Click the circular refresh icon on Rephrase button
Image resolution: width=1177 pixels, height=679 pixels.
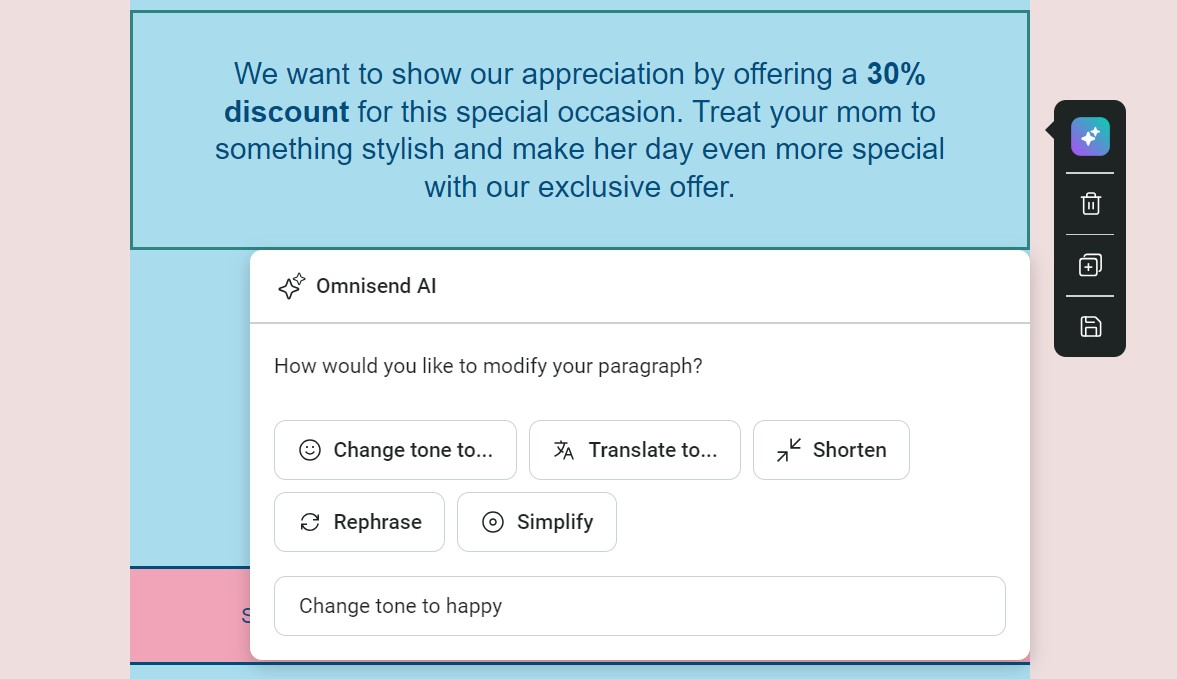[x=310, y=521]
